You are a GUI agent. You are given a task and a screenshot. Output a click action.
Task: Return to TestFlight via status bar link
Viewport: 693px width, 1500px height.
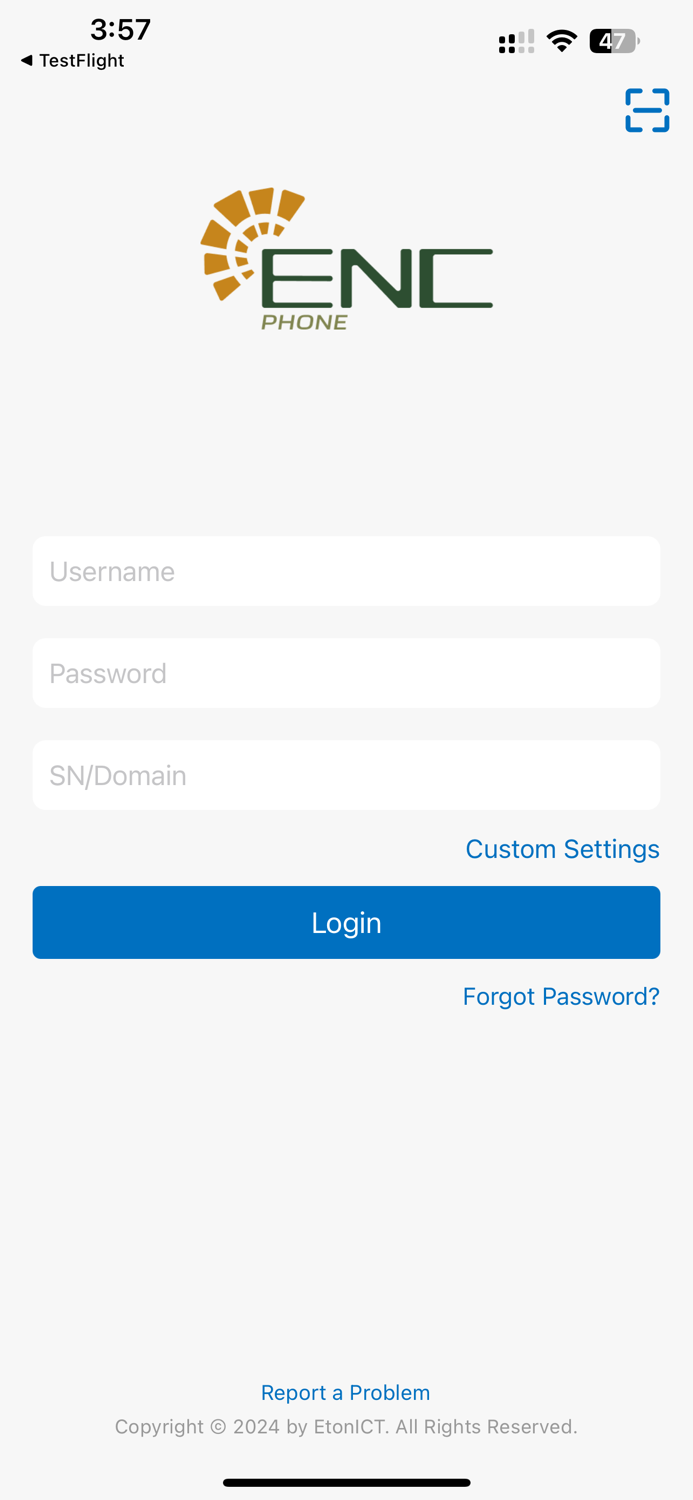coord(70,60)
